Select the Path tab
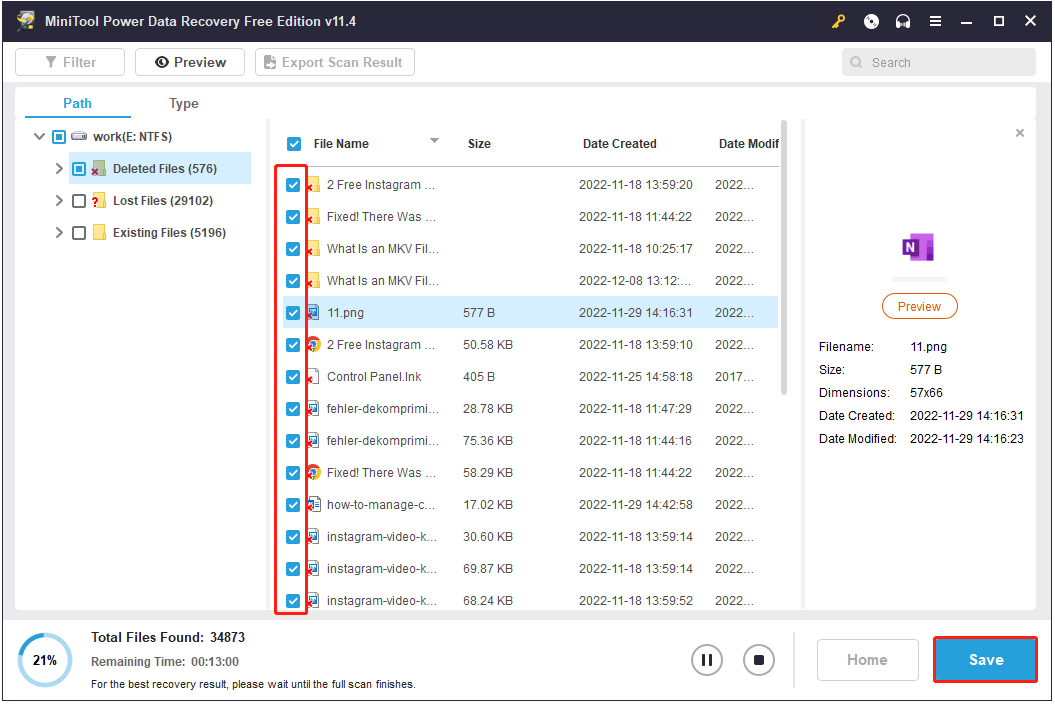This screenshot has height=704, width=1055. [77, 104]
